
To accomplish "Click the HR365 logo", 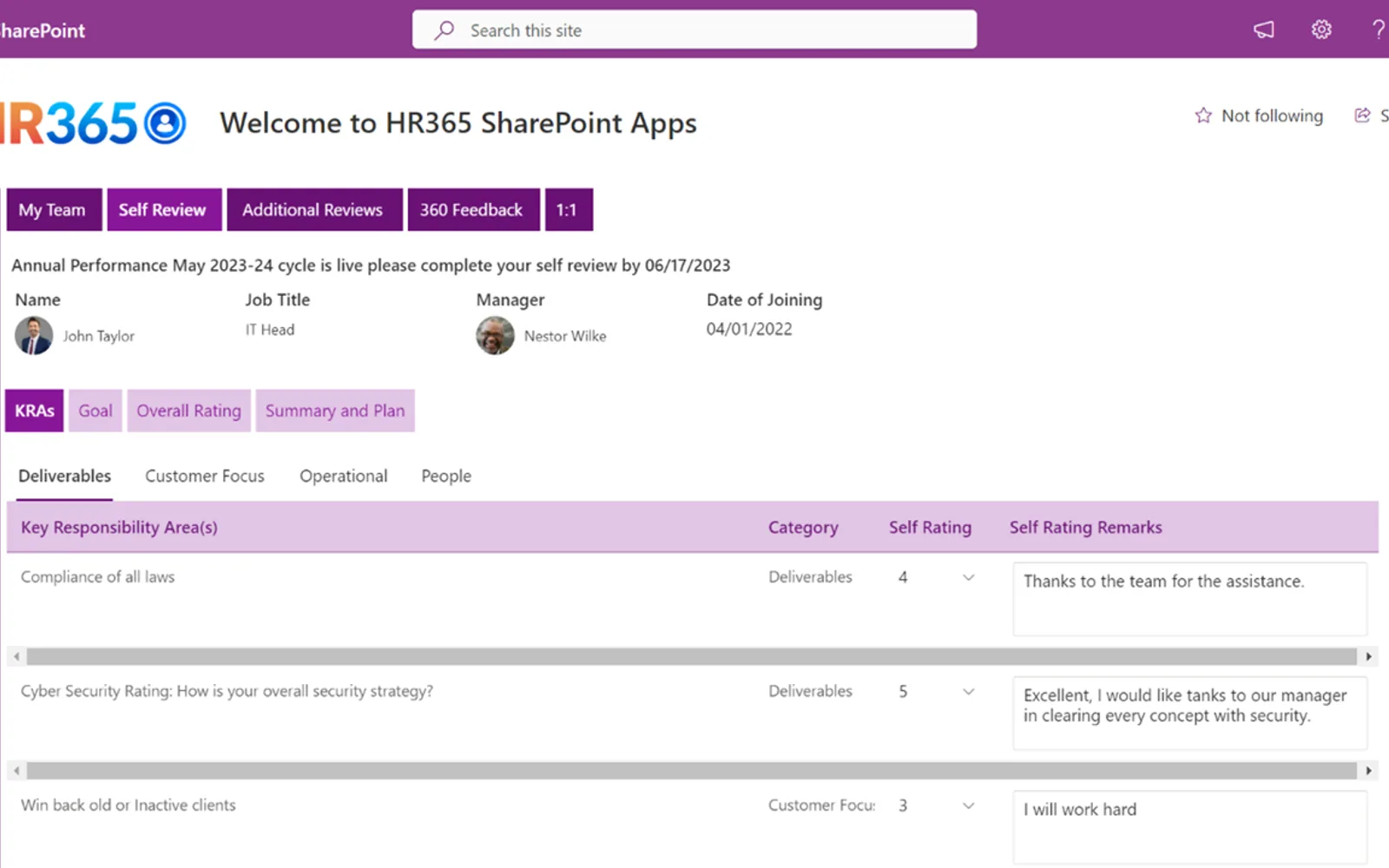I will (x=91, y=123).
